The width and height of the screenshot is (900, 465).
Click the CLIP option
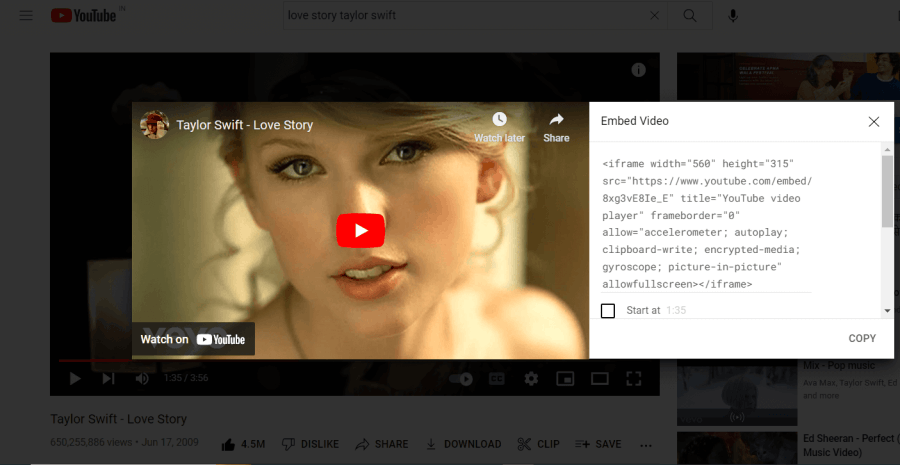click(x=538, y=444)
